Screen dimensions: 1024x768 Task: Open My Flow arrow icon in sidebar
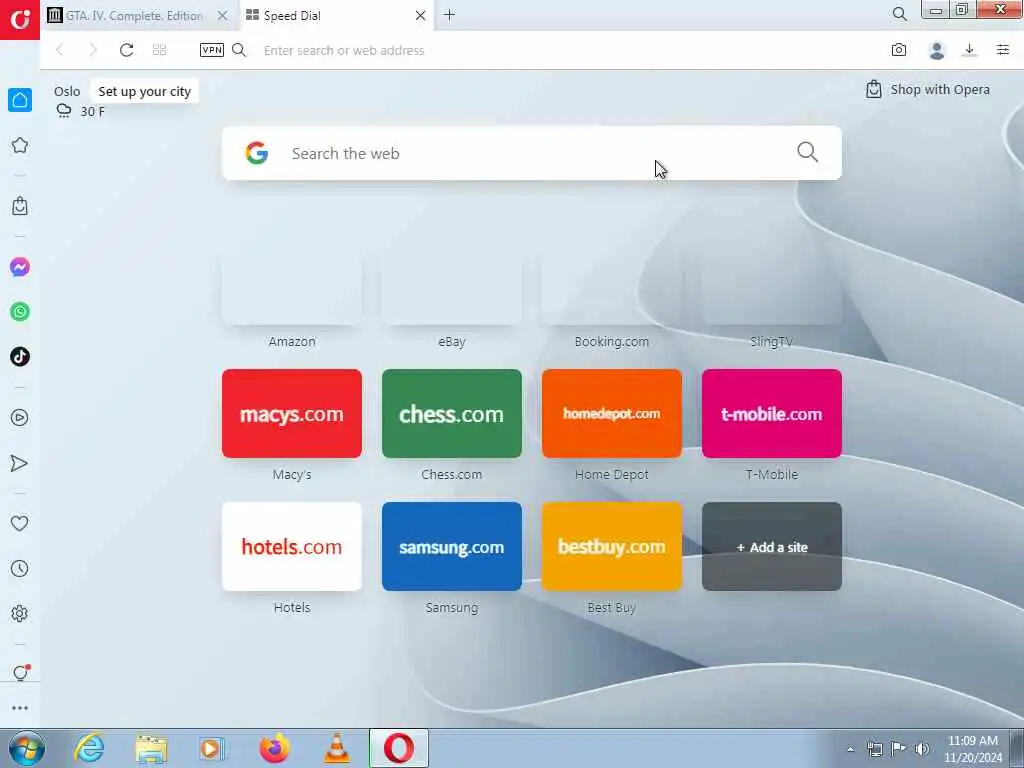pos(20,463)
